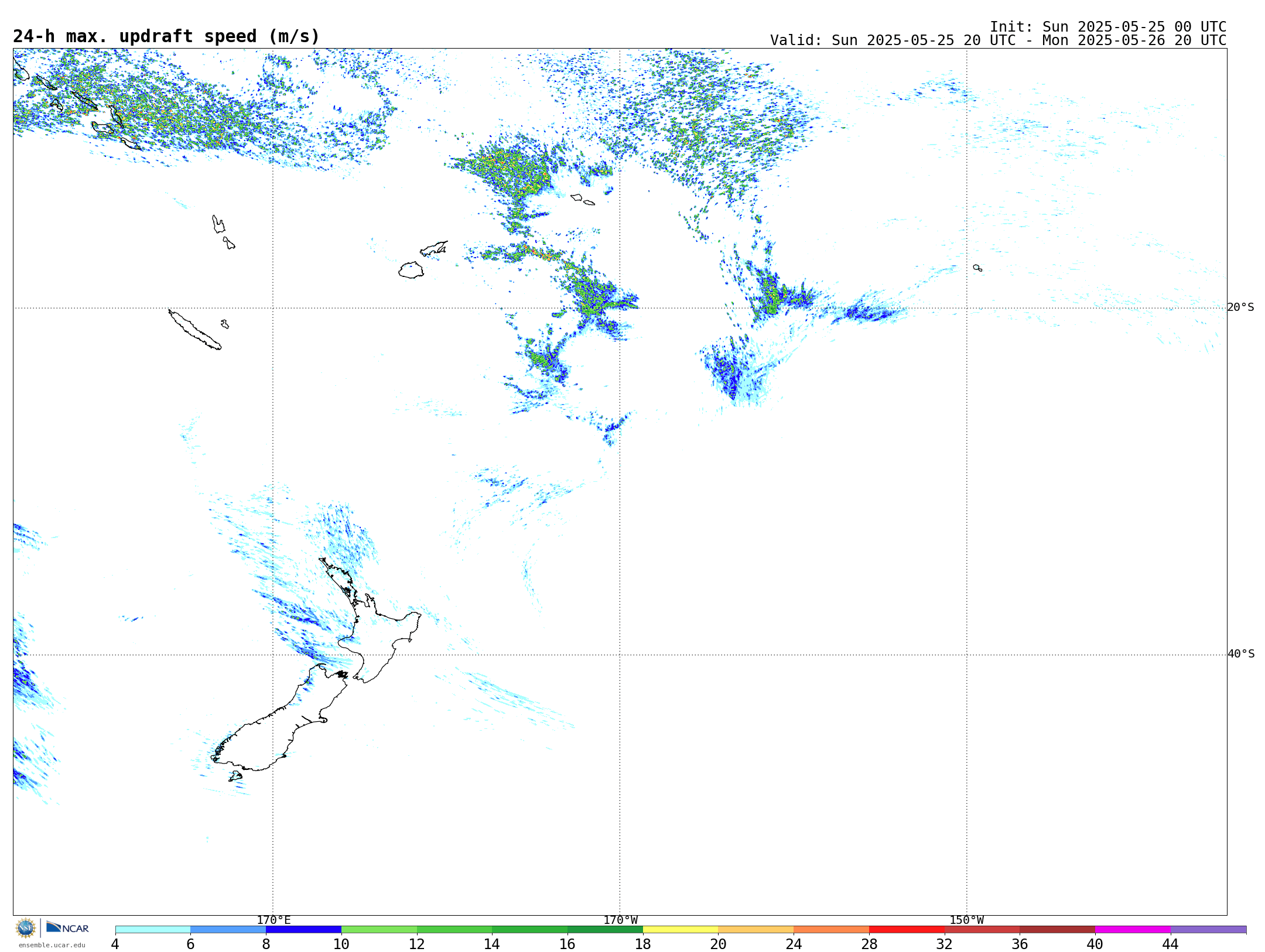The height and width of the screenshot is (952, 1265).
Task: Click the dull red 32-36 color swatch
Action: (x=982, y=930)
